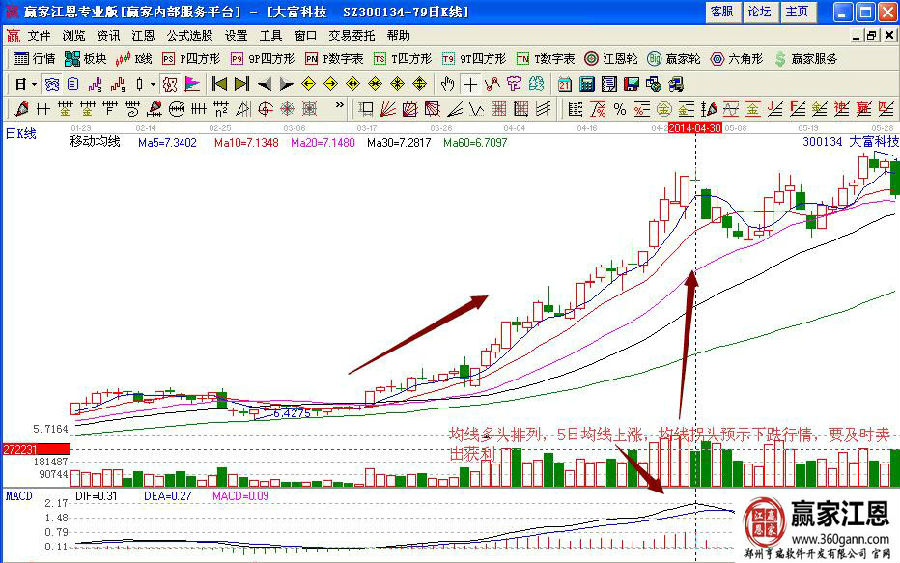The height and width of the screenshot is (563, 900).
Task: Expand the 日 period dropdown arrow
Action: [x=34, y=84]
